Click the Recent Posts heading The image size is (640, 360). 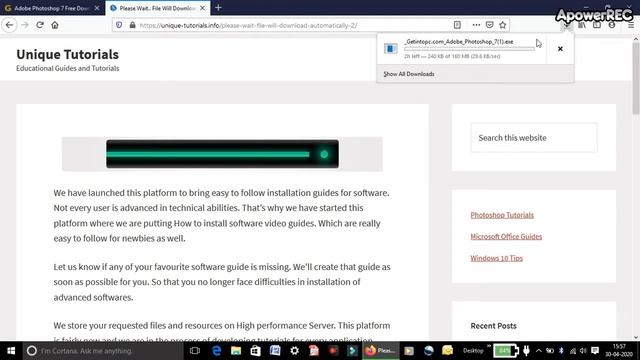(x=493, y=326)
